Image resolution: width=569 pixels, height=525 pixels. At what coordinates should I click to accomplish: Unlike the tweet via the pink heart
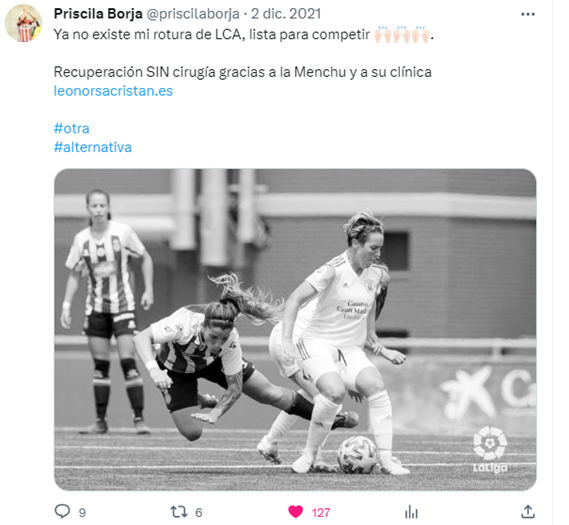click(295, 512)
